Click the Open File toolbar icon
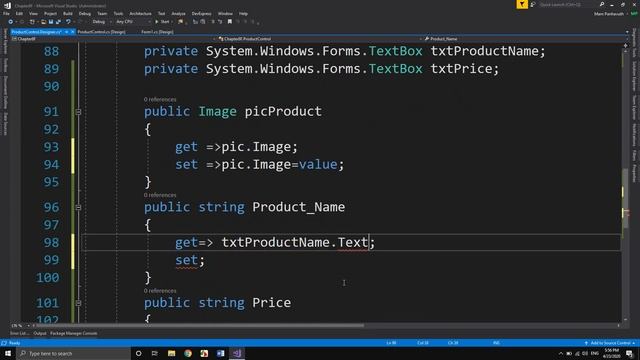The height and width of the screenshot is (360, 640). pyautogui.click(x=43, y=22)
